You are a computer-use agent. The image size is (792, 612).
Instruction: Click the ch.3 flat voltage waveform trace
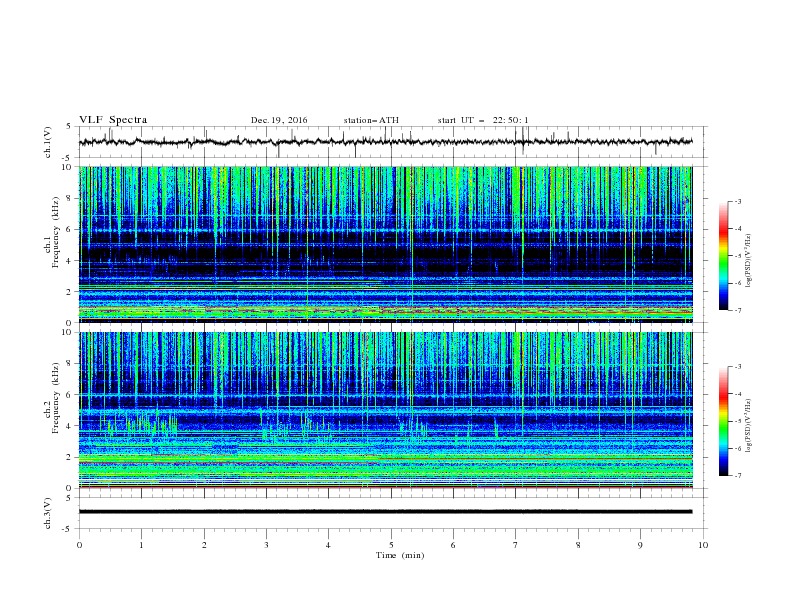tap(385, 512)
